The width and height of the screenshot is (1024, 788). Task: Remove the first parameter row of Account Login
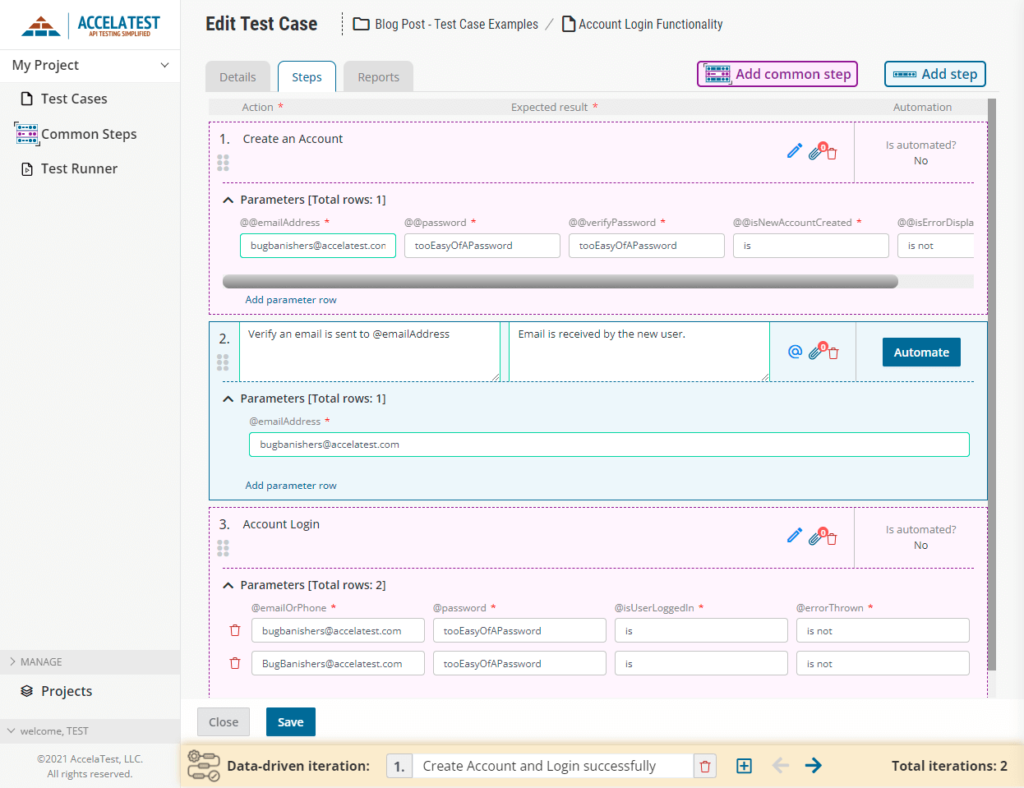(234, 630)
